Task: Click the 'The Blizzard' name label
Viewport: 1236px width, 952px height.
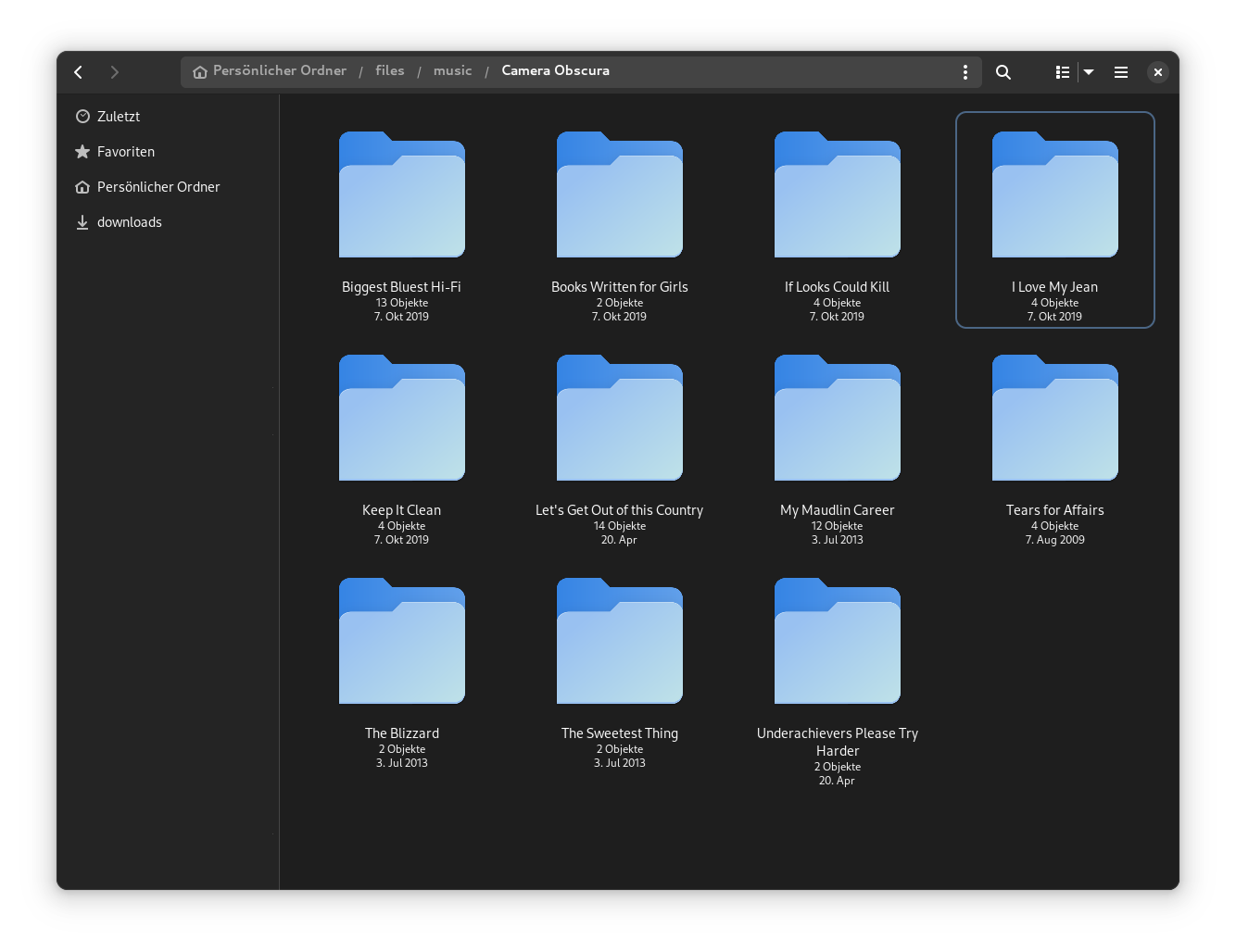Action: click(402, 733)
